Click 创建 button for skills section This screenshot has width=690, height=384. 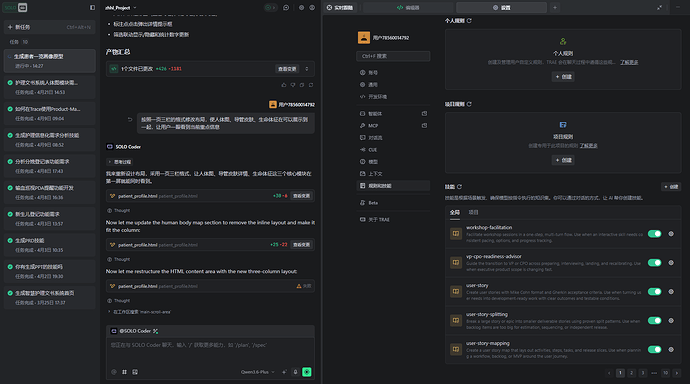tap(671, 187)
